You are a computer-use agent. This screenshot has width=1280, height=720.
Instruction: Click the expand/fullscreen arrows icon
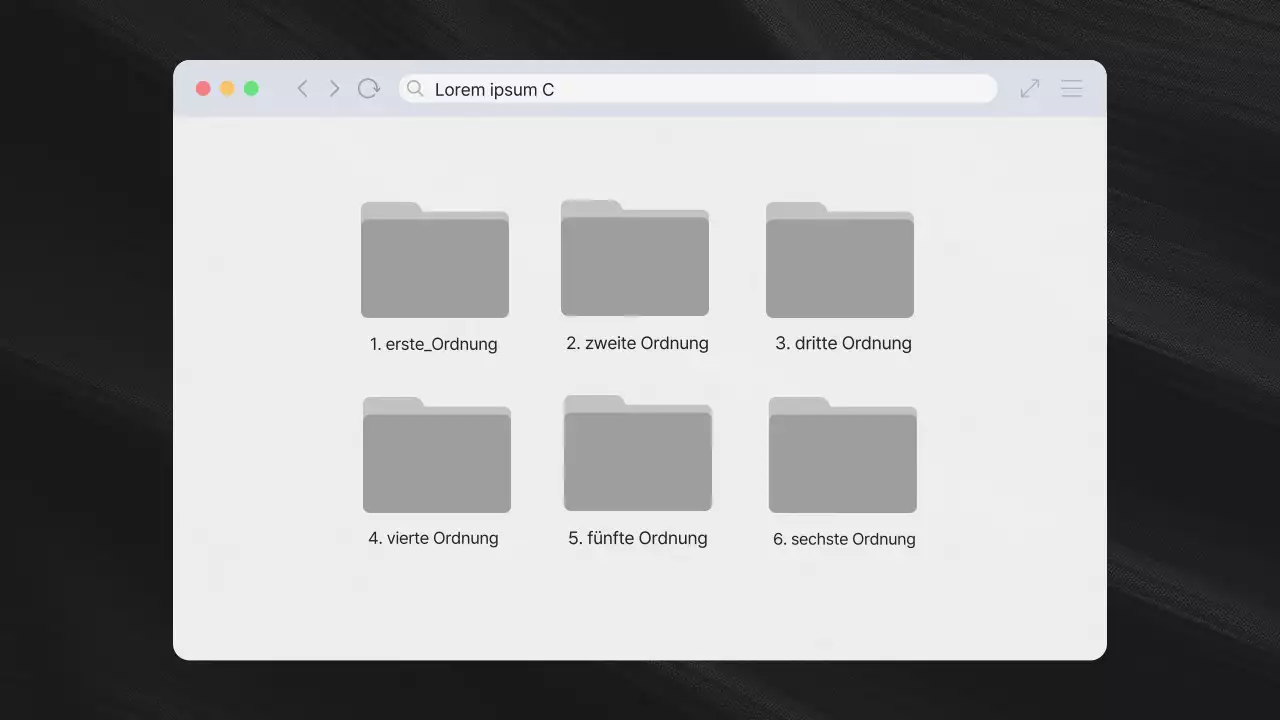pyautogui.click(x=1029, y=88)
